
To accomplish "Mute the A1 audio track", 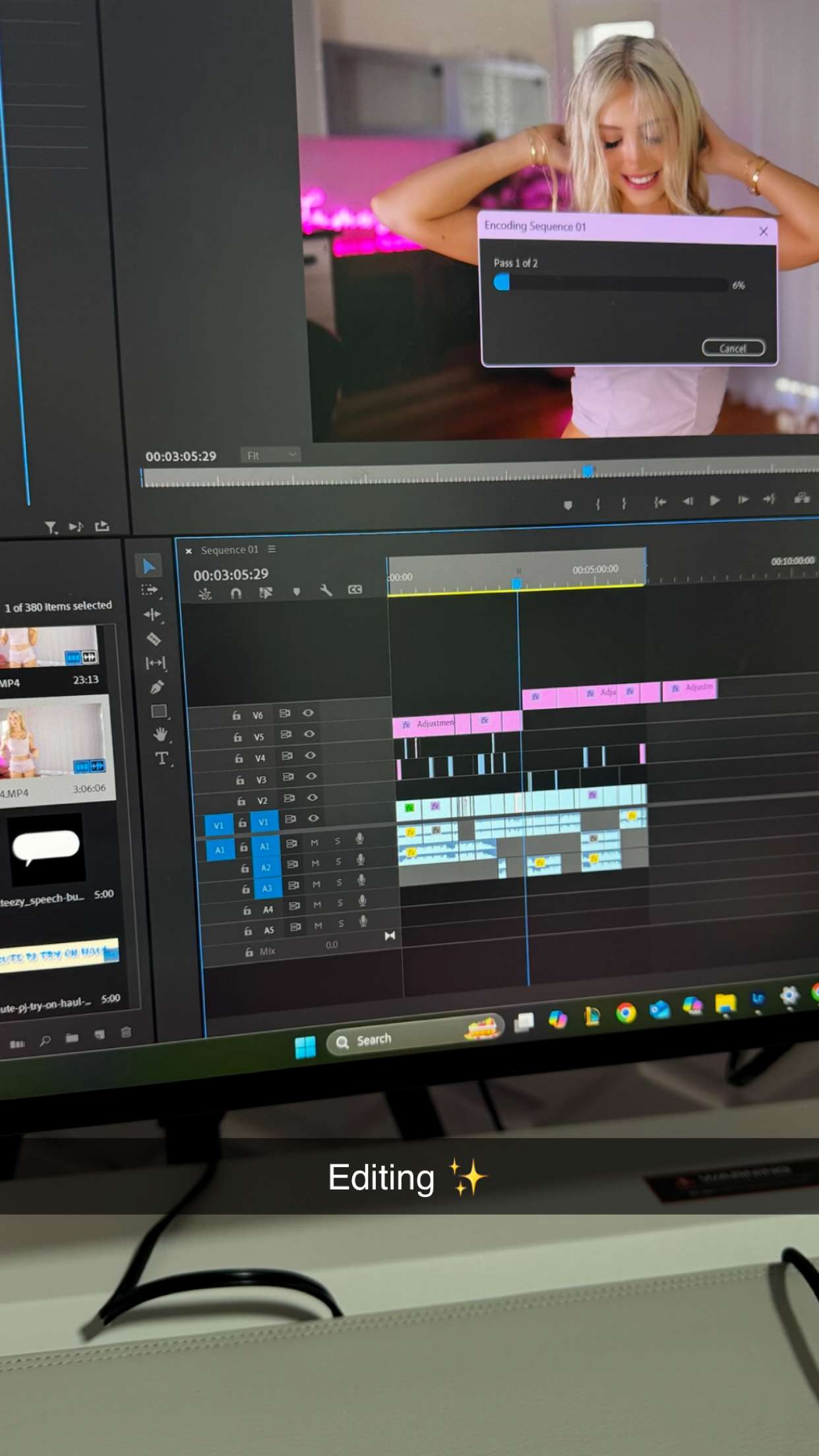I will [315, 842].
